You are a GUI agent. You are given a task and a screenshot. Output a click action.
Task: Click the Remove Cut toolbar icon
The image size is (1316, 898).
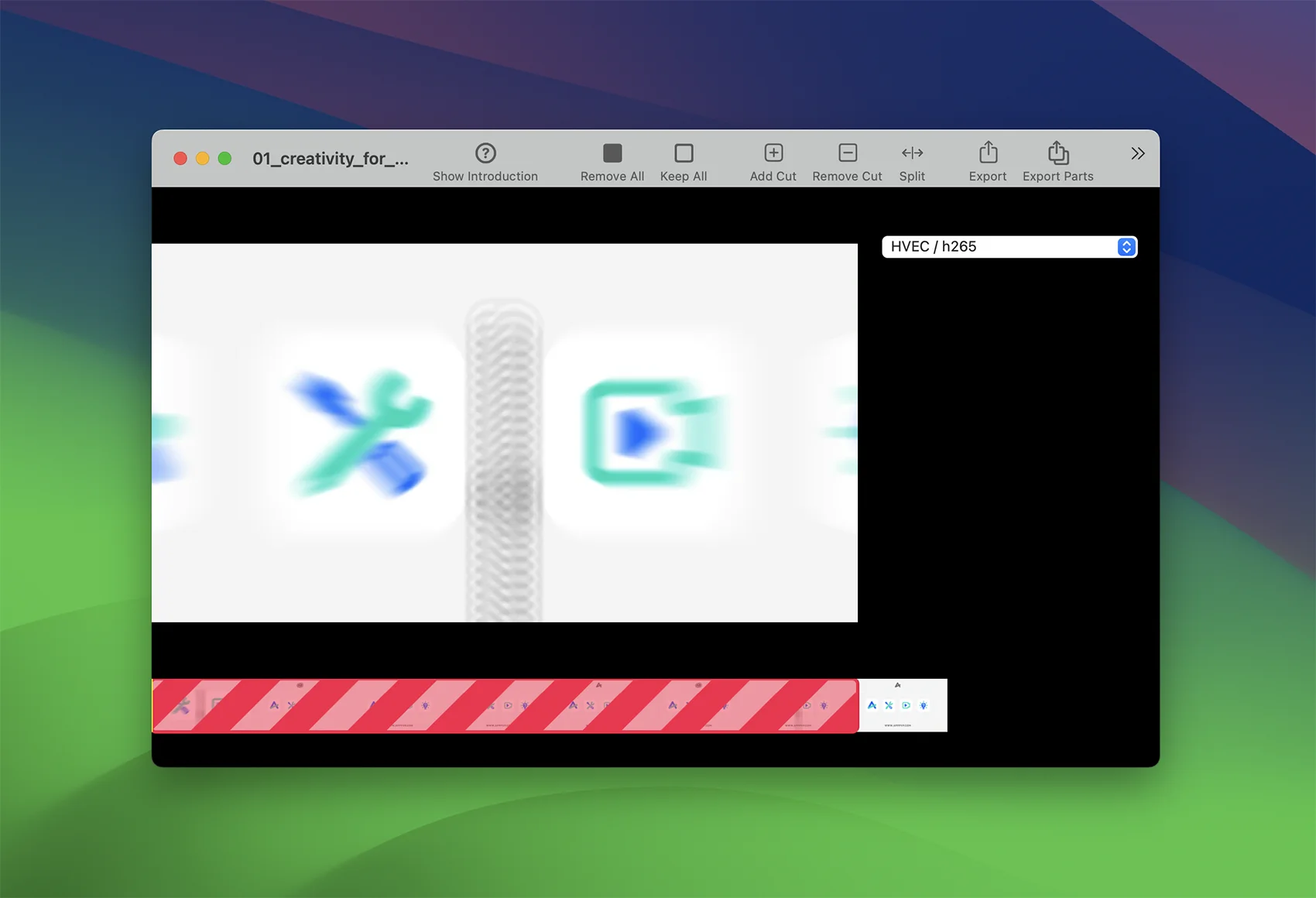pos(848,153)
